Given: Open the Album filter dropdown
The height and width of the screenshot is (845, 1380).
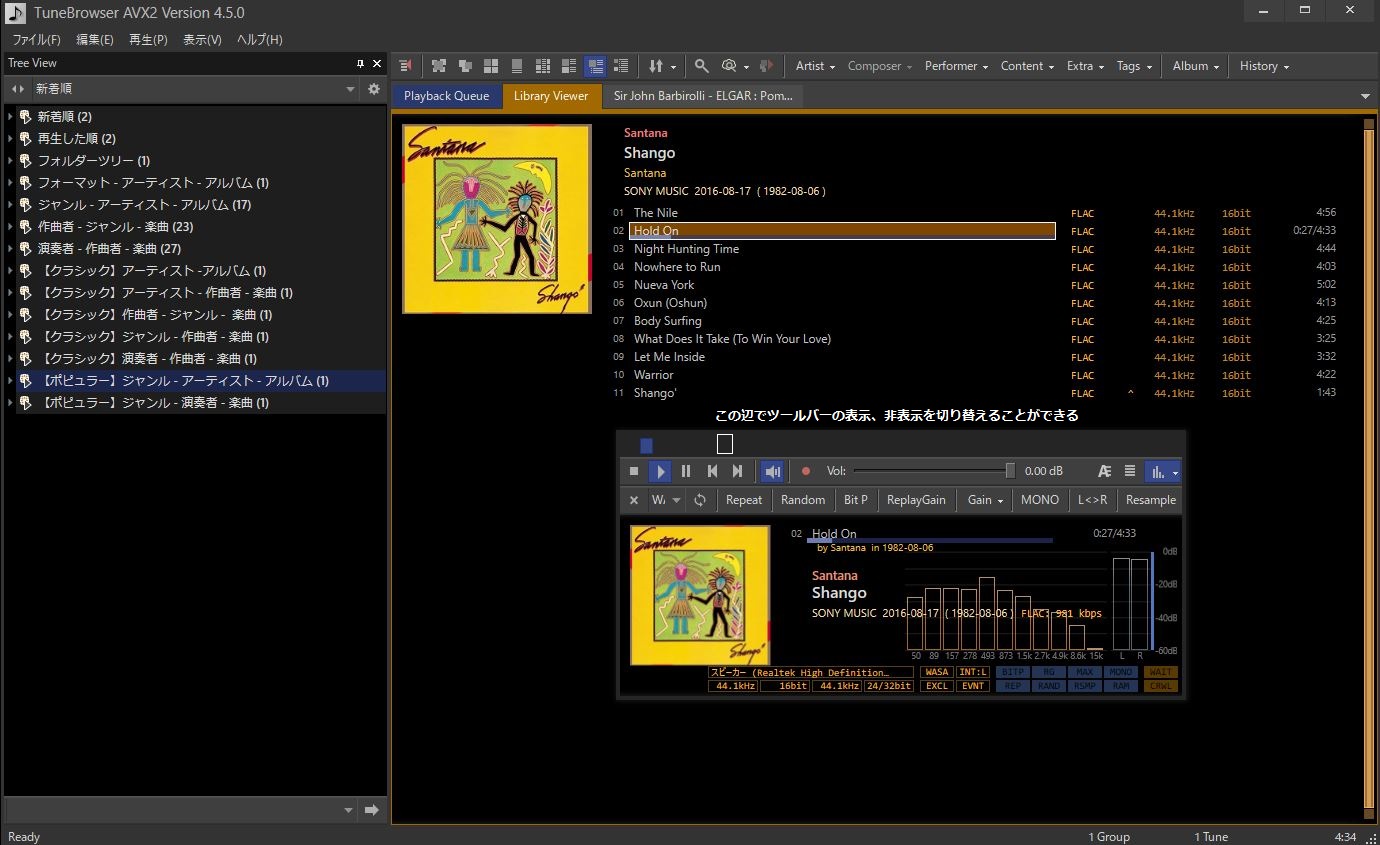Looking at the screenshot, I should [1196, 66].
